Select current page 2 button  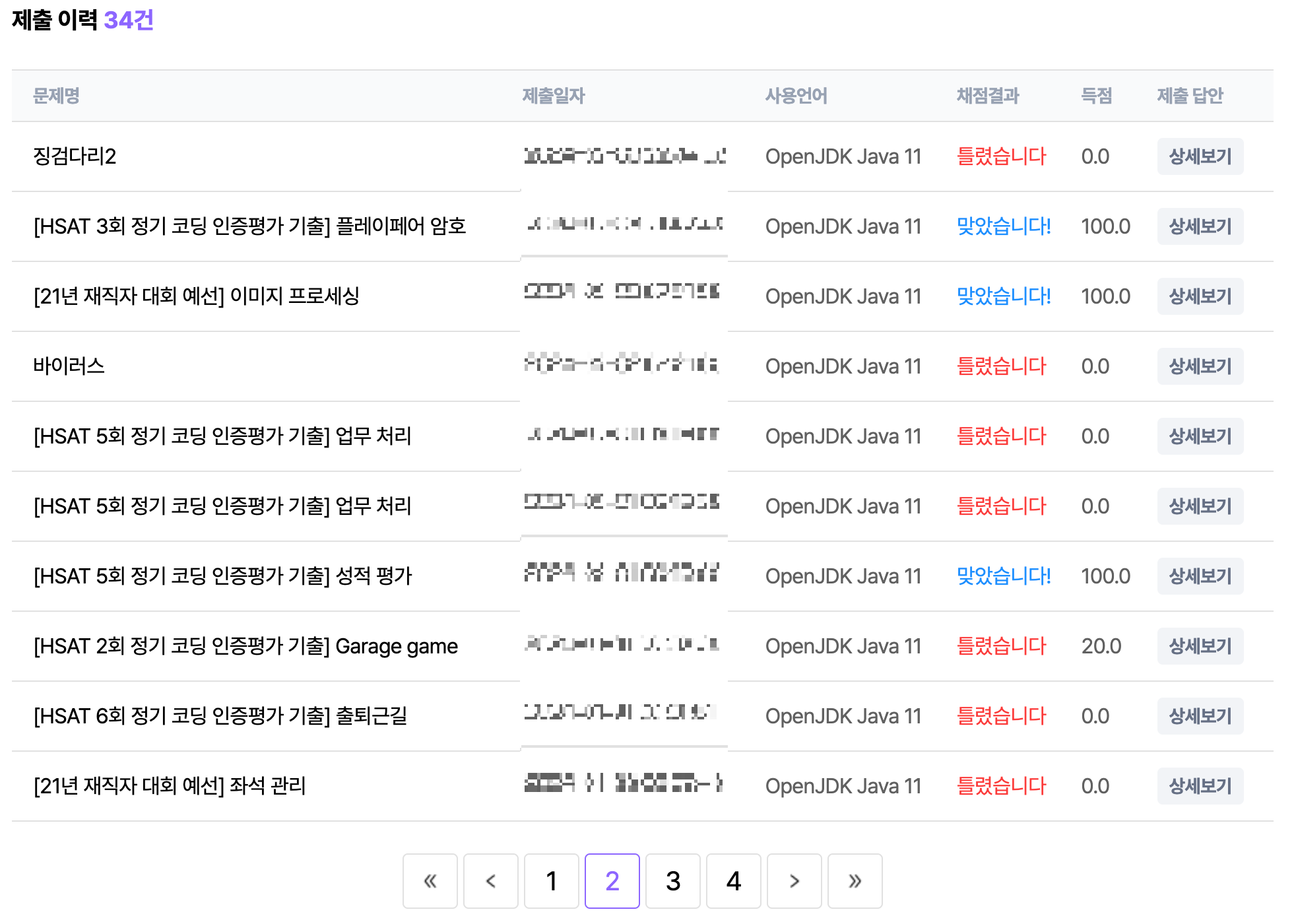(612, 881)
